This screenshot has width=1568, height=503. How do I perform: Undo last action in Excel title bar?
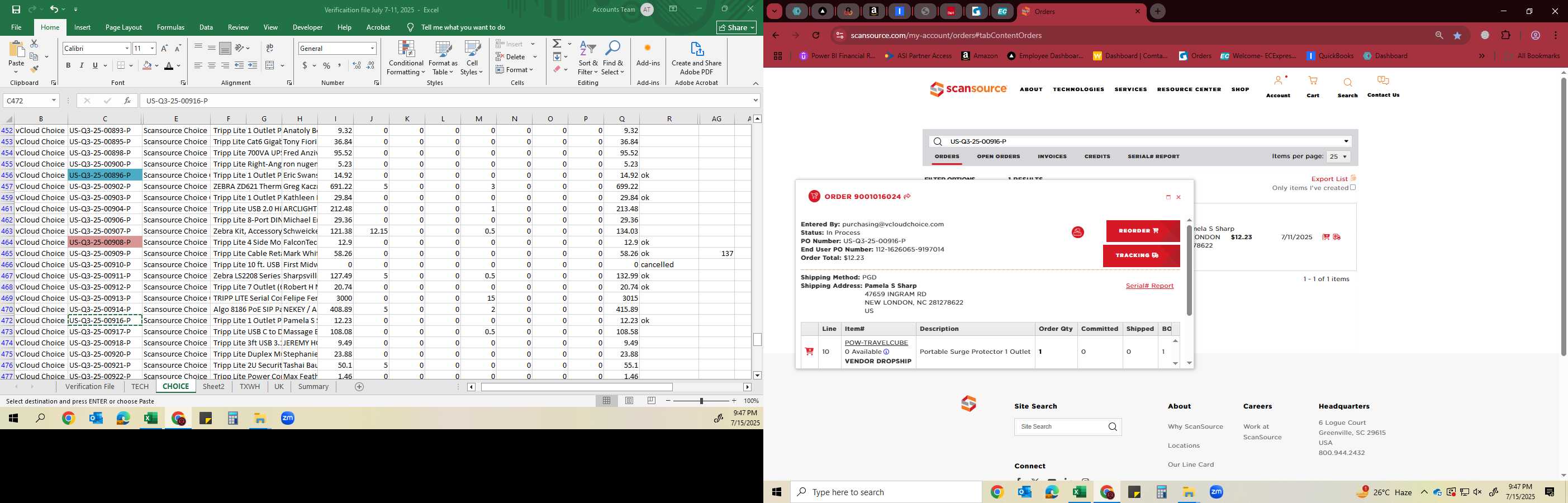(x=54, y=9)
